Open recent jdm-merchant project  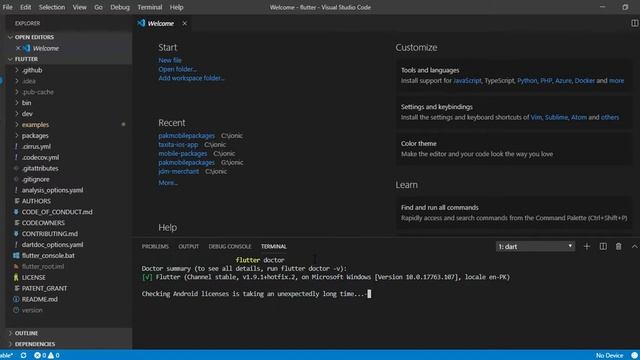(179, 171)
